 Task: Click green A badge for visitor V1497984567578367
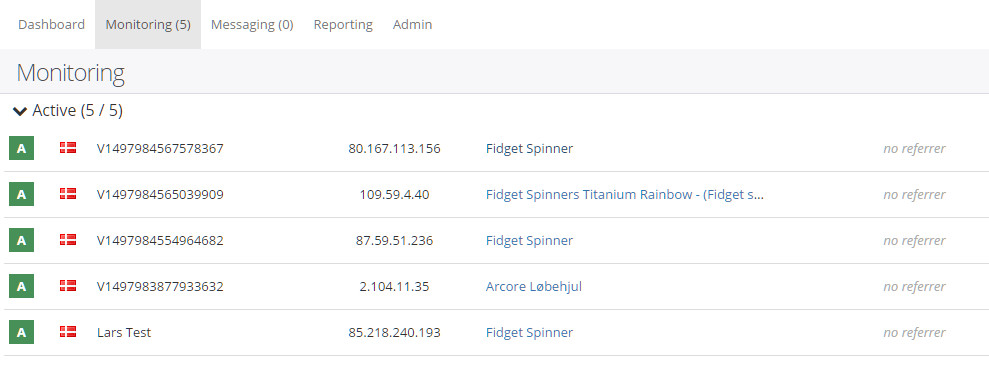[21, 149]
